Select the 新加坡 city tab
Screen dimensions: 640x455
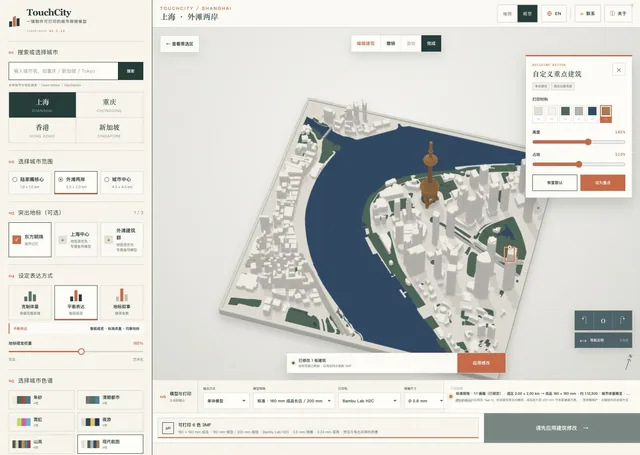109,130
